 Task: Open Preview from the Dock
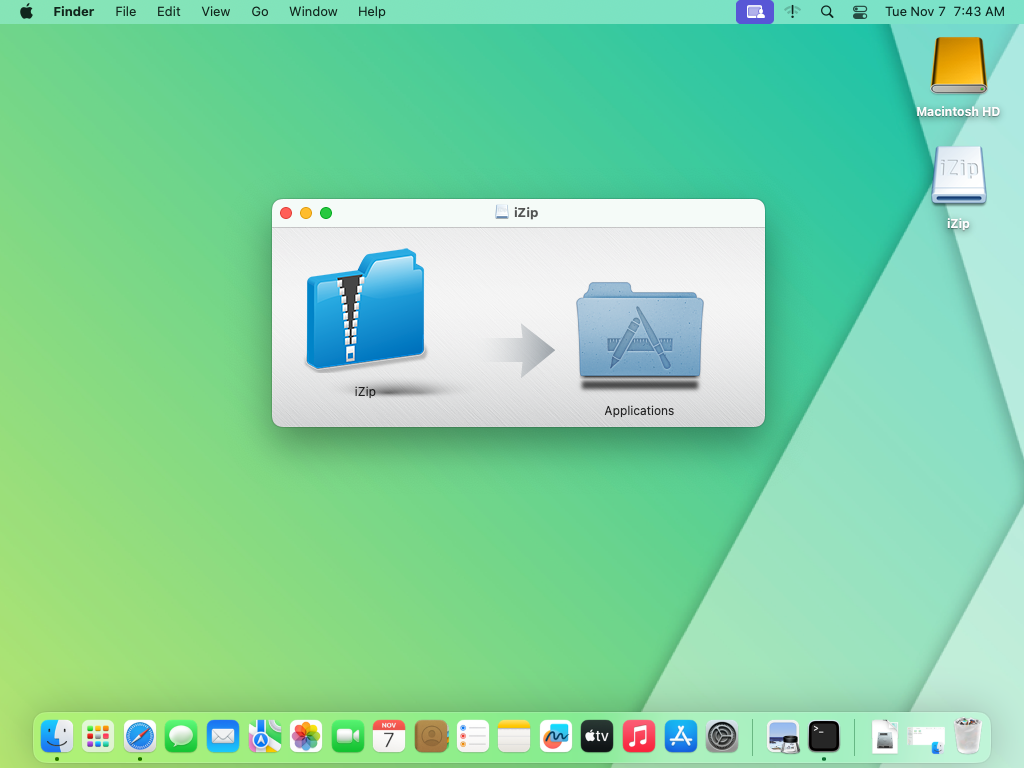coord(782,737)
